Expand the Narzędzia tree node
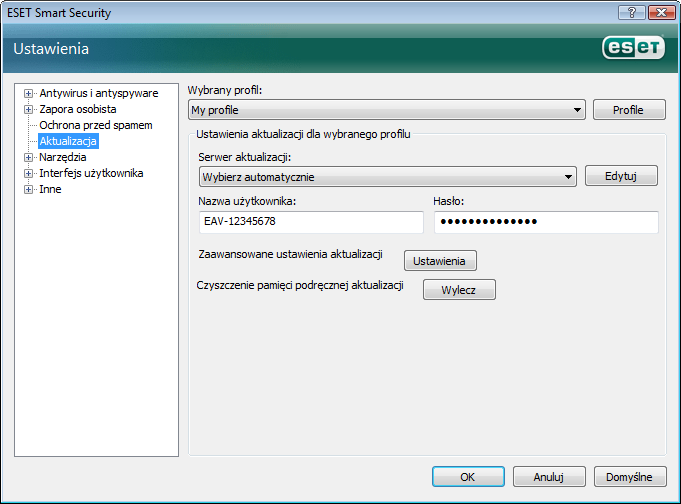 [x=28, y=157]
